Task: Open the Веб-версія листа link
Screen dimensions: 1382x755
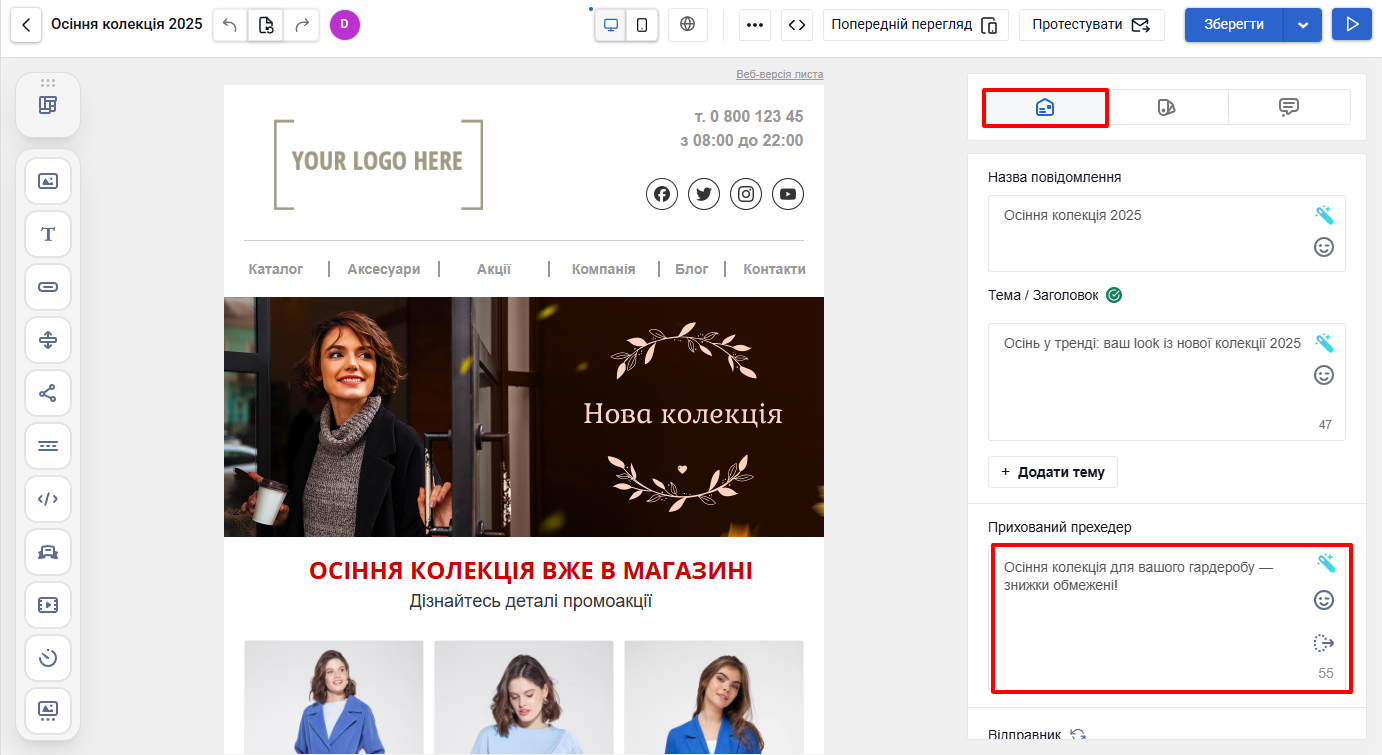Action: (780, 75)
